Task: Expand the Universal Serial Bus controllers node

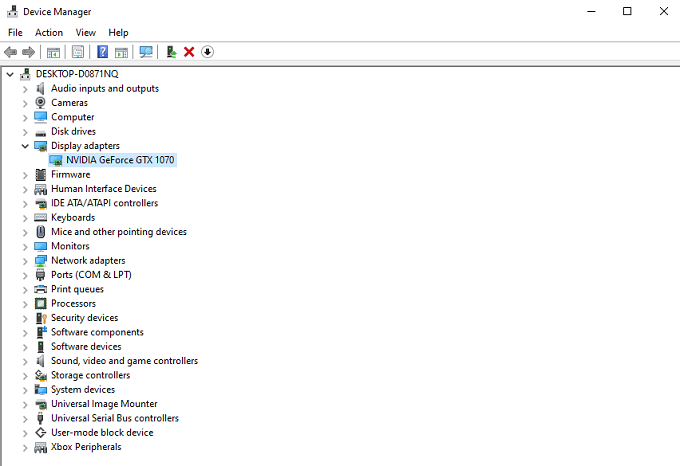Action: click(25, 419)
